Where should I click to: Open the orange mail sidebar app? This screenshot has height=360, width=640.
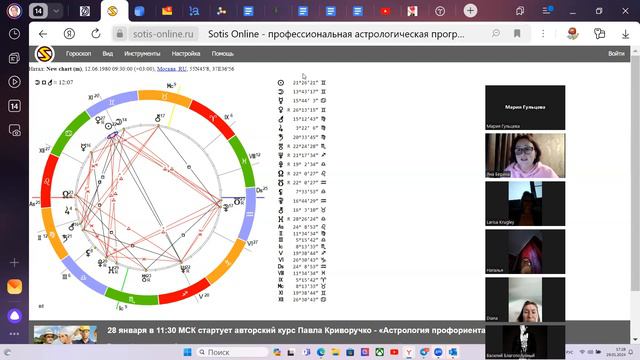(14, 287)
